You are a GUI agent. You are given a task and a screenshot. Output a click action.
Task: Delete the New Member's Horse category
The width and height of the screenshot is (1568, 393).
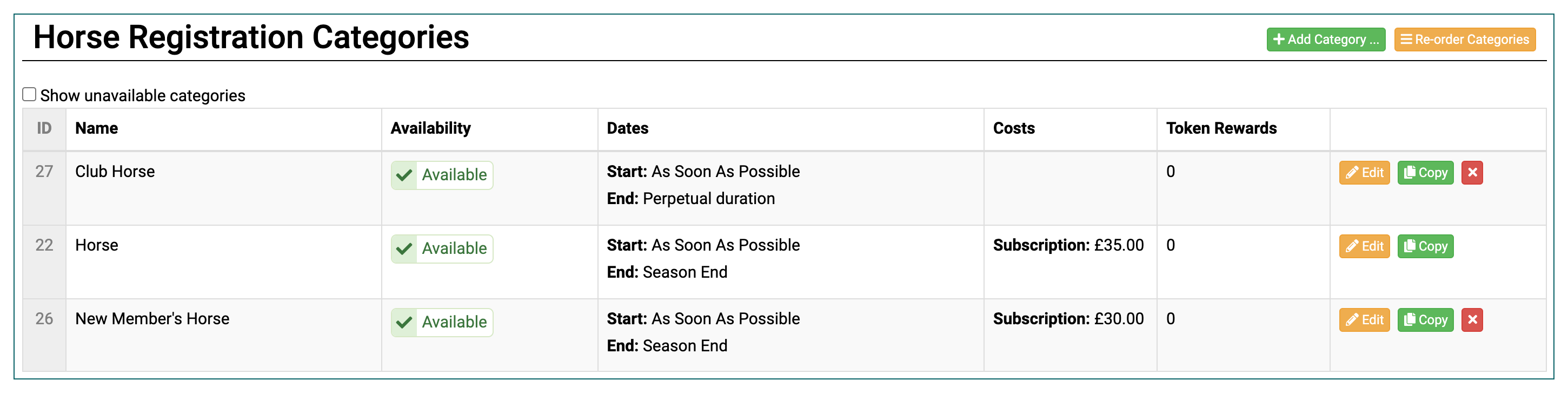click(x=1471, y=320)
